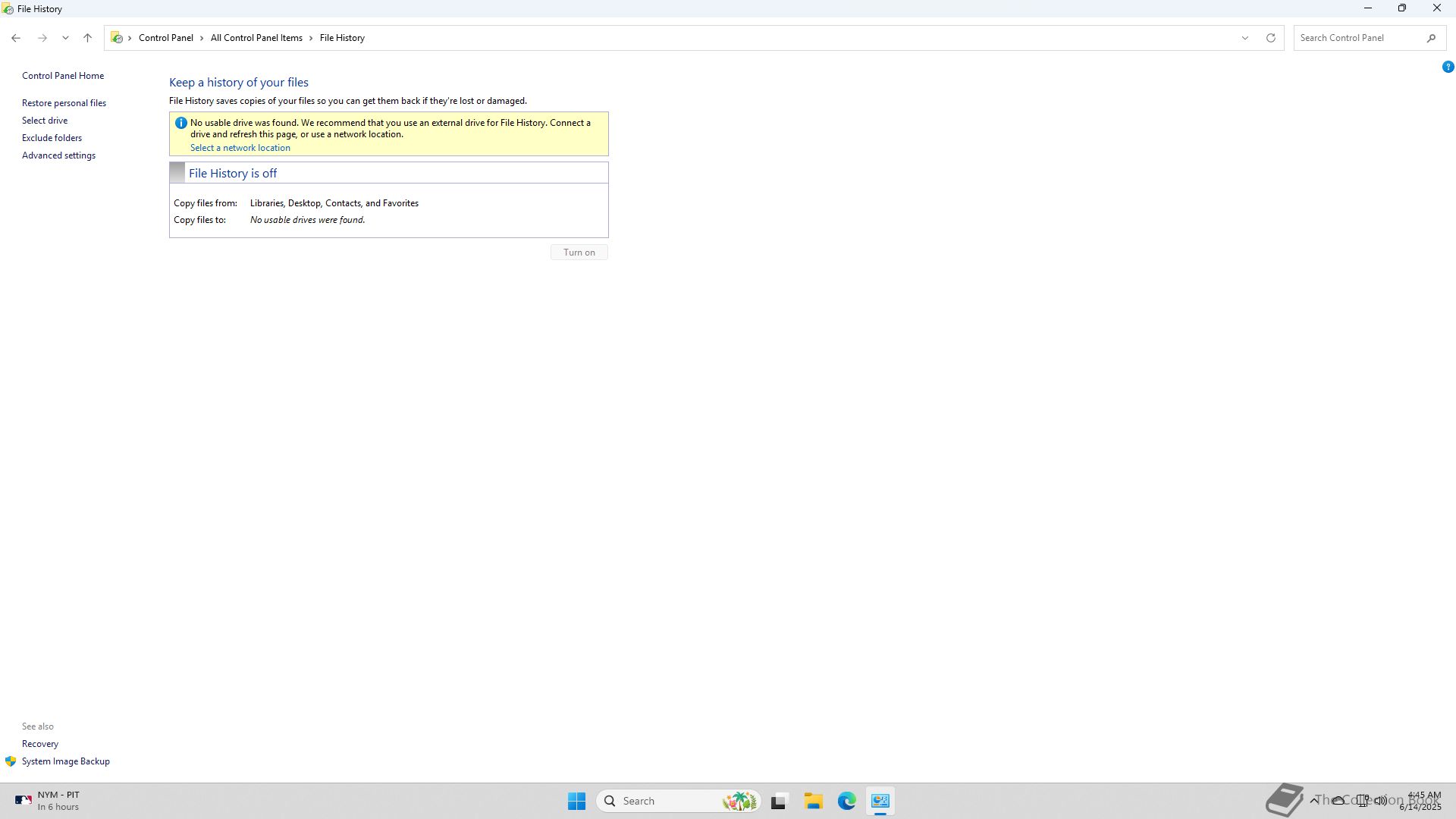Click the search magnifier in Control Panel
Viewport: 1456px width, 819px height.
point(1431,38)
